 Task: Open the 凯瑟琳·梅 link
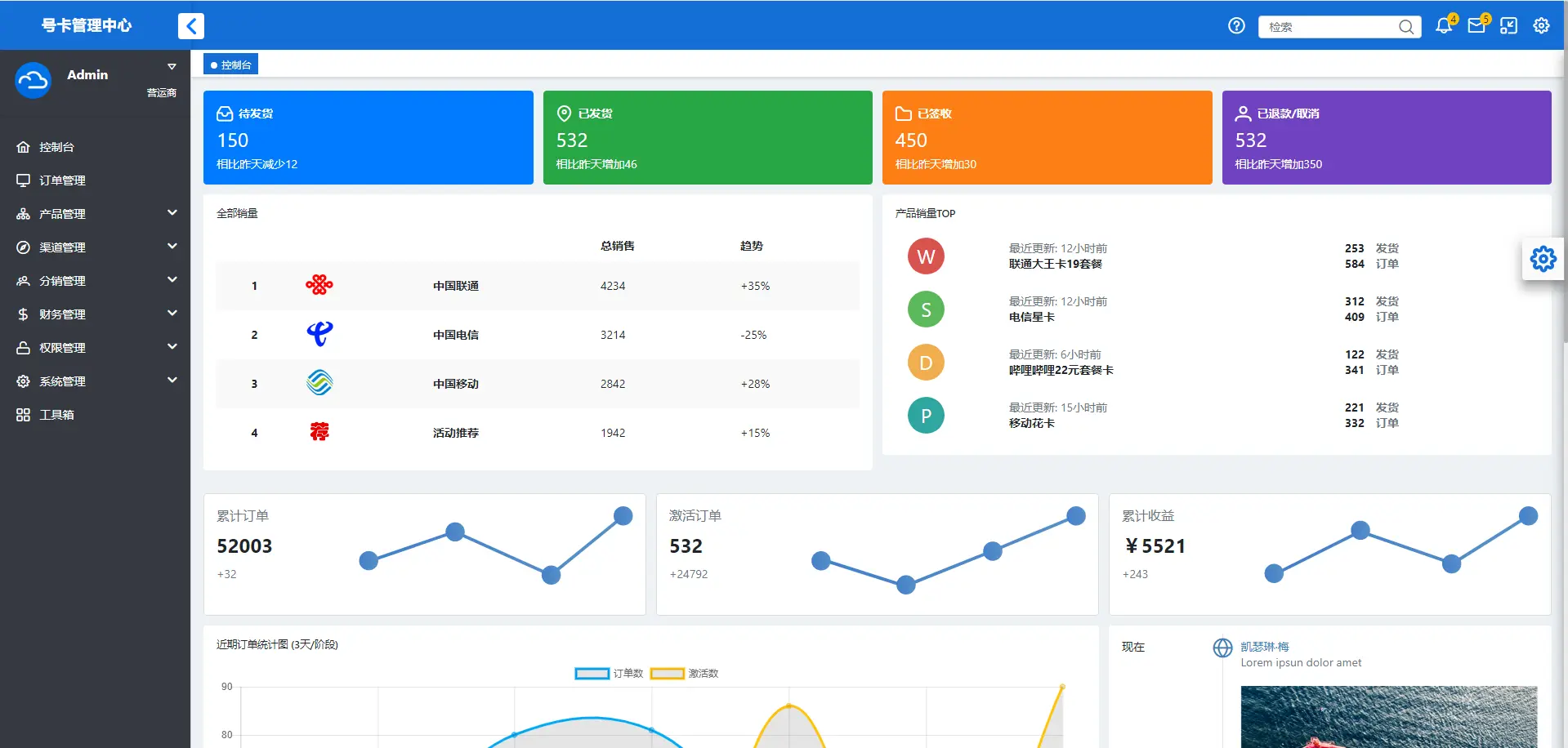[1265, 647]
